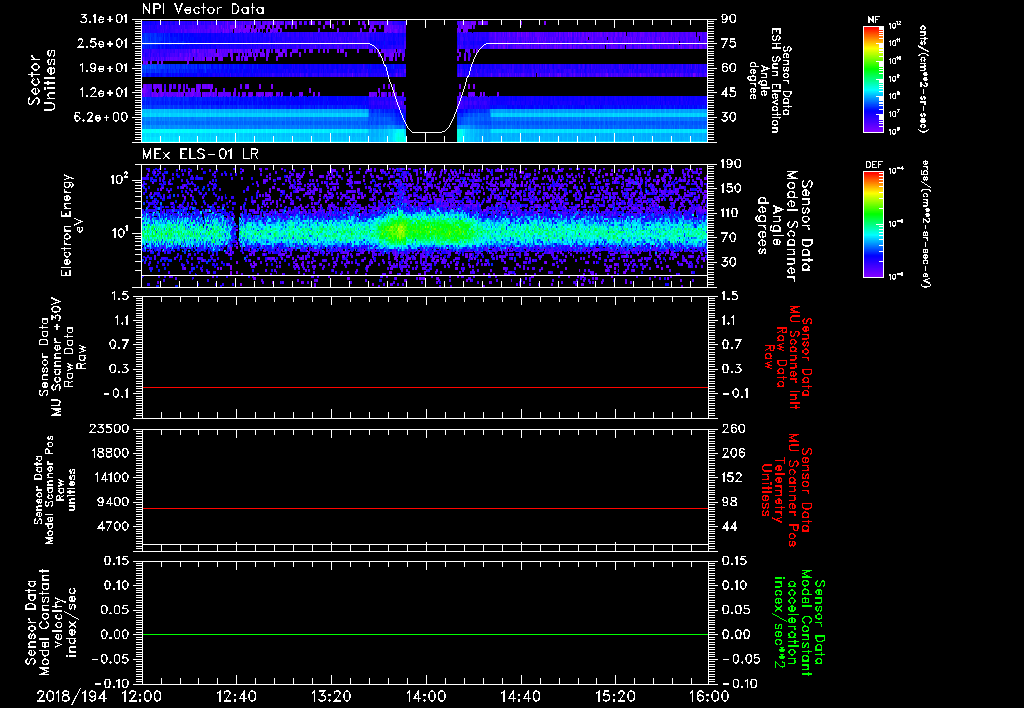Click the cnts/(cm**2-sr-sec) units label
This screenshot has width=1024, height=708.
coord(923,79)
